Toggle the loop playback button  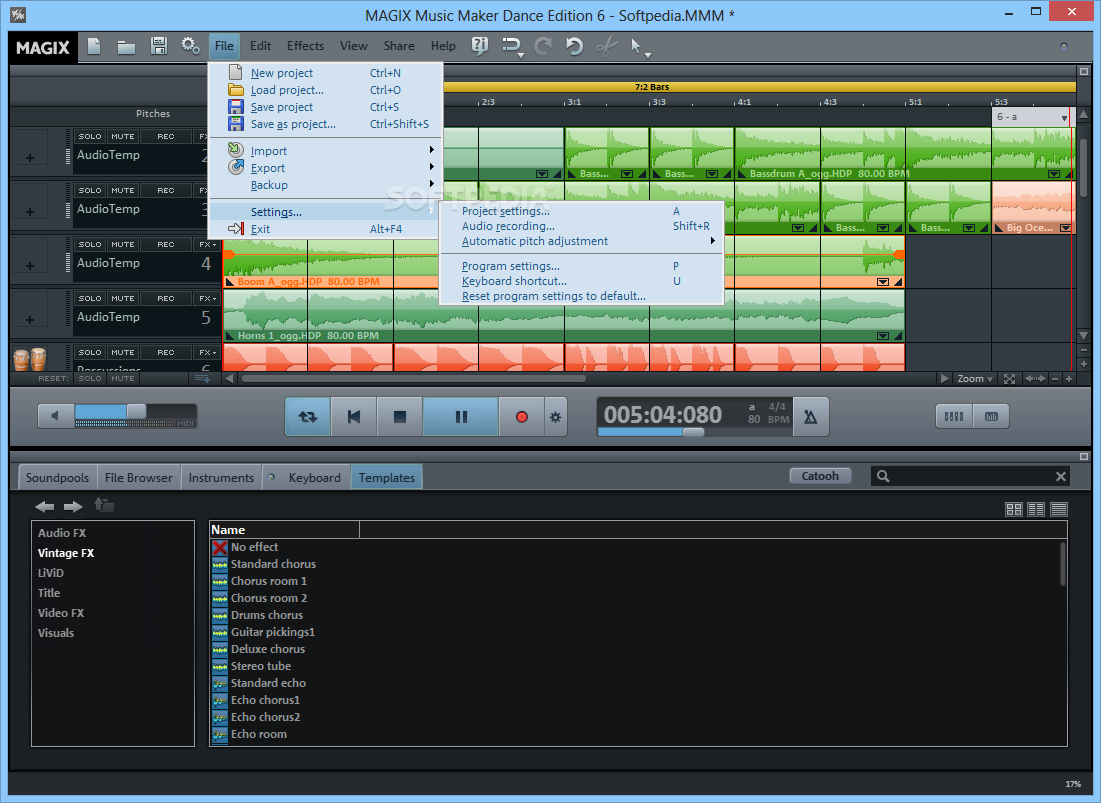click(x=308, y=417)
